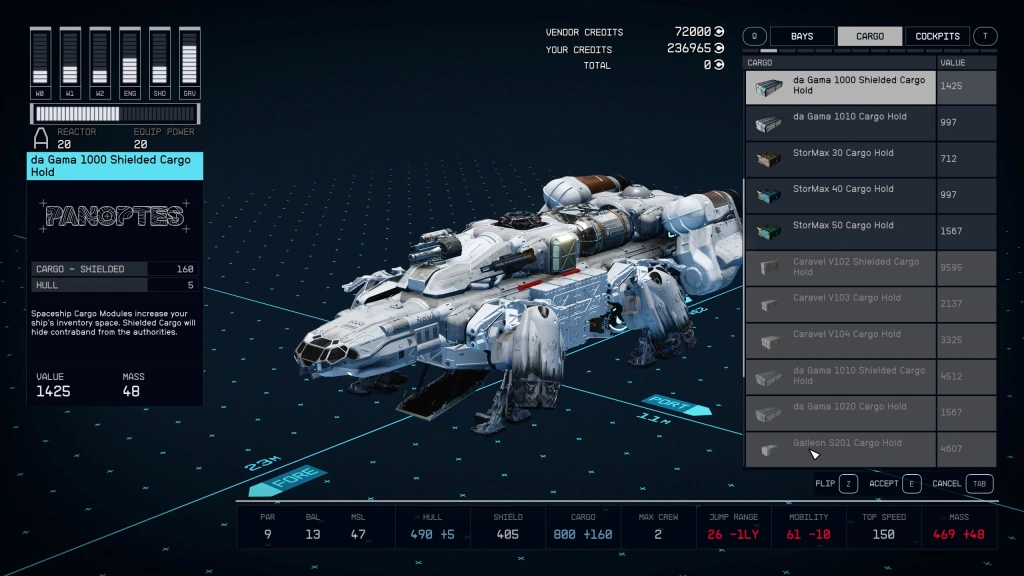Click the 712 value of StorMax 30
1024x576 pixels.
(948, 159)
